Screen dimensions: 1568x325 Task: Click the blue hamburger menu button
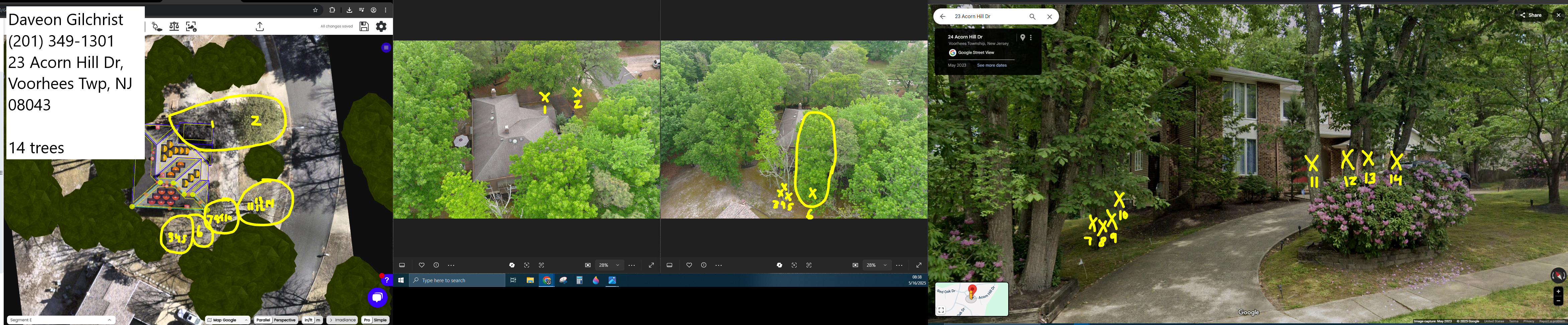386,48
